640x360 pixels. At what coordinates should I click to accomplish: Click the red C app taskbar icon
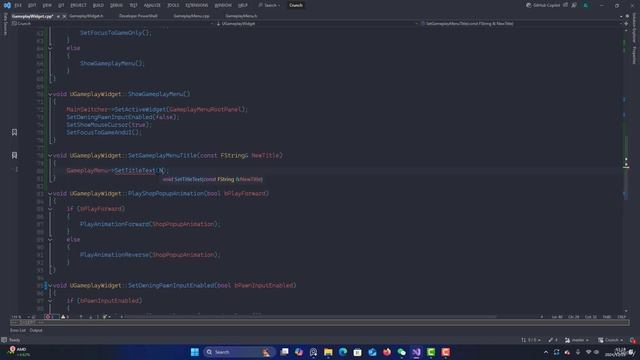coord(446,352)
